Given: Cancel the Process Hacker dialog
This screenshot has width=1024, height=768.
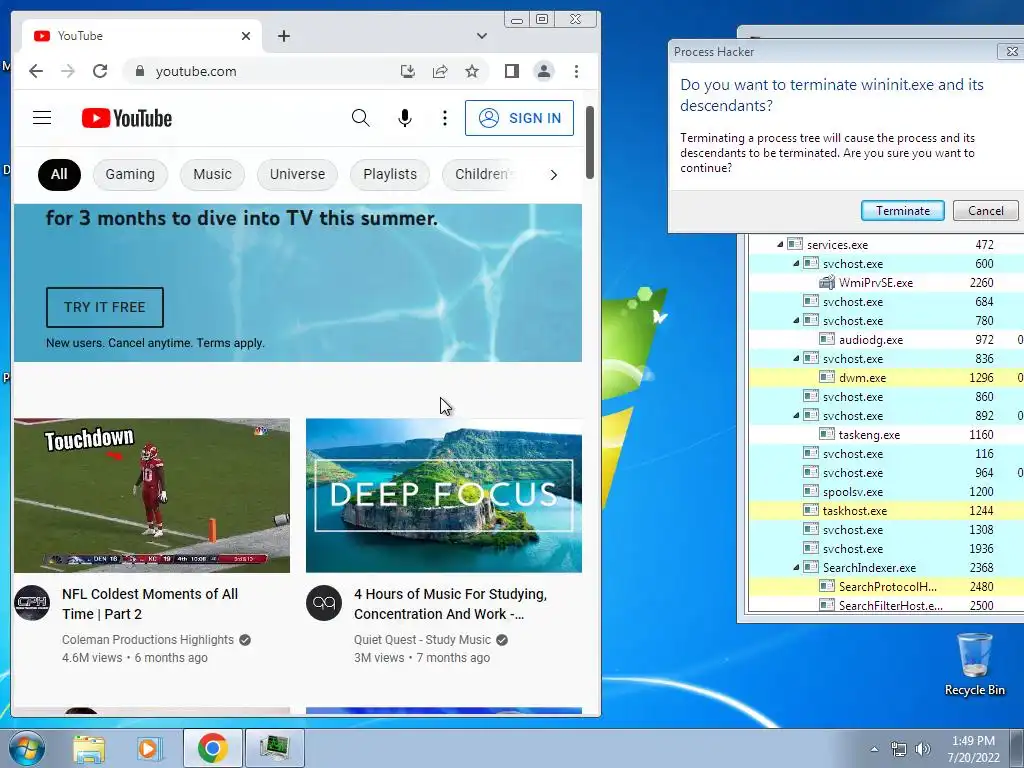Looking at the screenshot, I should point(985,210).
